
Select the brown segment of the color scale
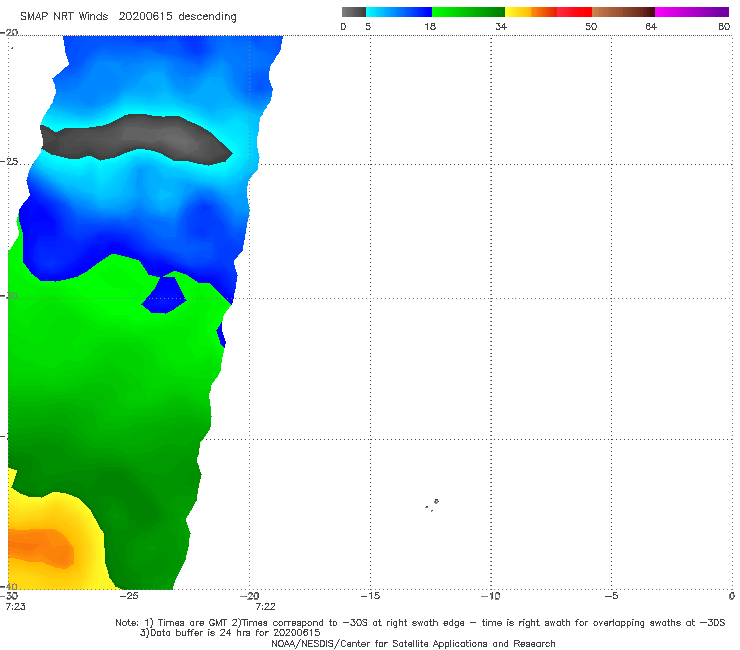(x=623, y=12)
